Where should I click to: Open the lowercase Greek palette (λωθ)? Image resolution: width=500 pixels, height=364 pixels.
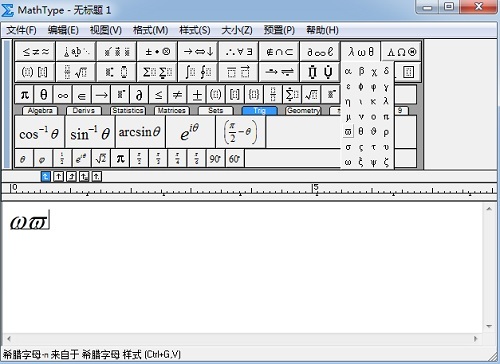tap(361, 52)
